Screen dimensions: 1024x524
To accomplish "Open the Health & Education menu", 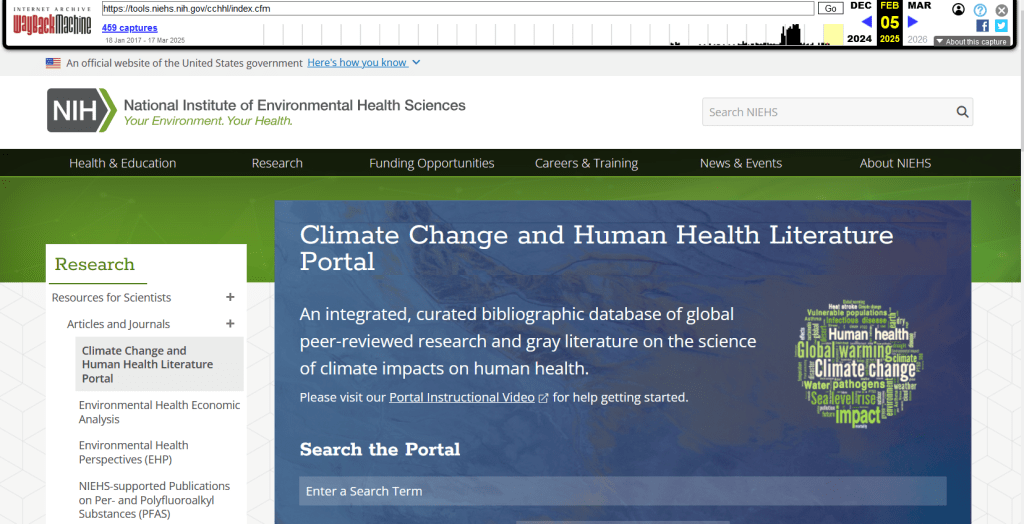I will click(x=122, y=163).
